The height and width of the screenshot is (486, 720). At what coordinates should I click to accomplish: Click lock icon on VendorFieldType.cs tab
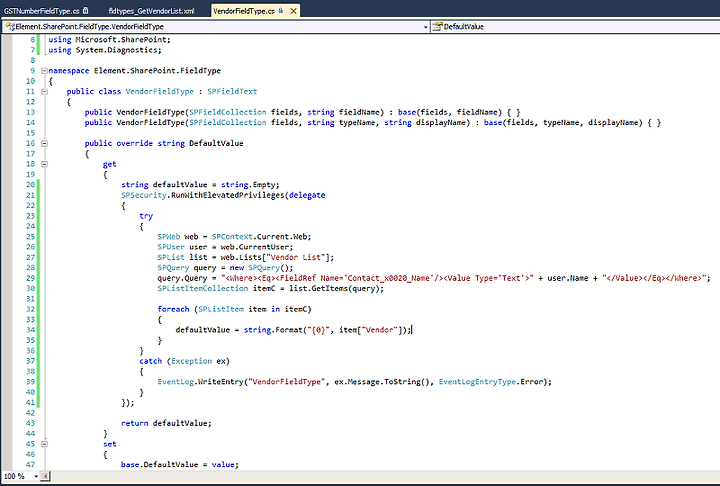click(x=281, y=10)
